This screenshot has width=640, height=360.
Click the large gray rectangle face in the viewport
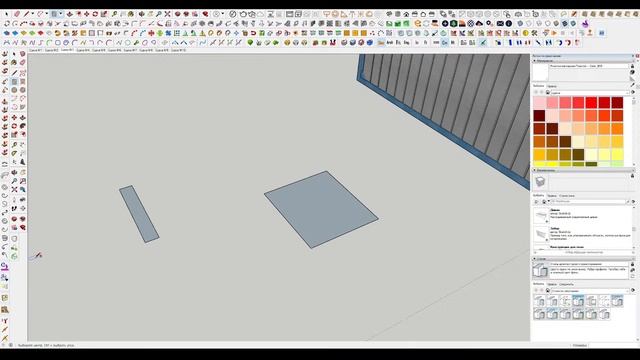[321, 209]
